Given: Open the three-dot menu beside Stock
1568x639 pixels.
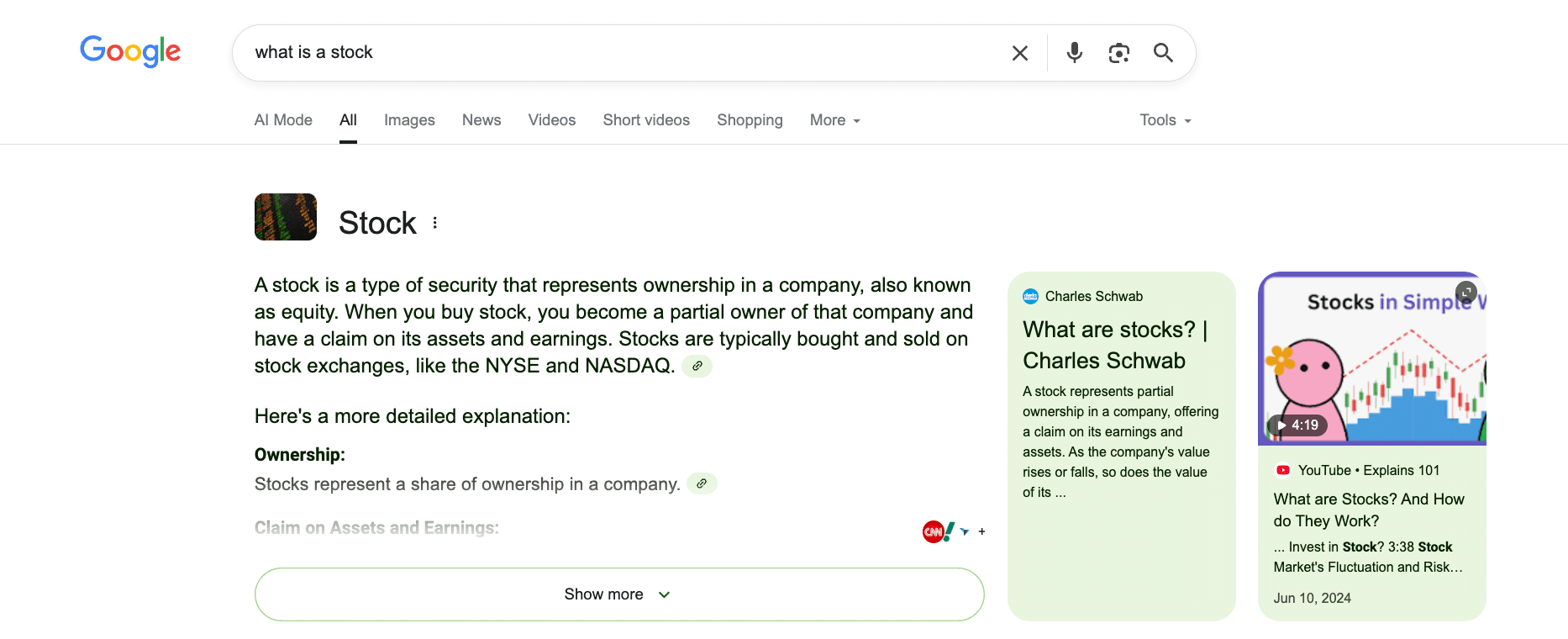Looking at the screenshot, I should click(x=434, y=223).
